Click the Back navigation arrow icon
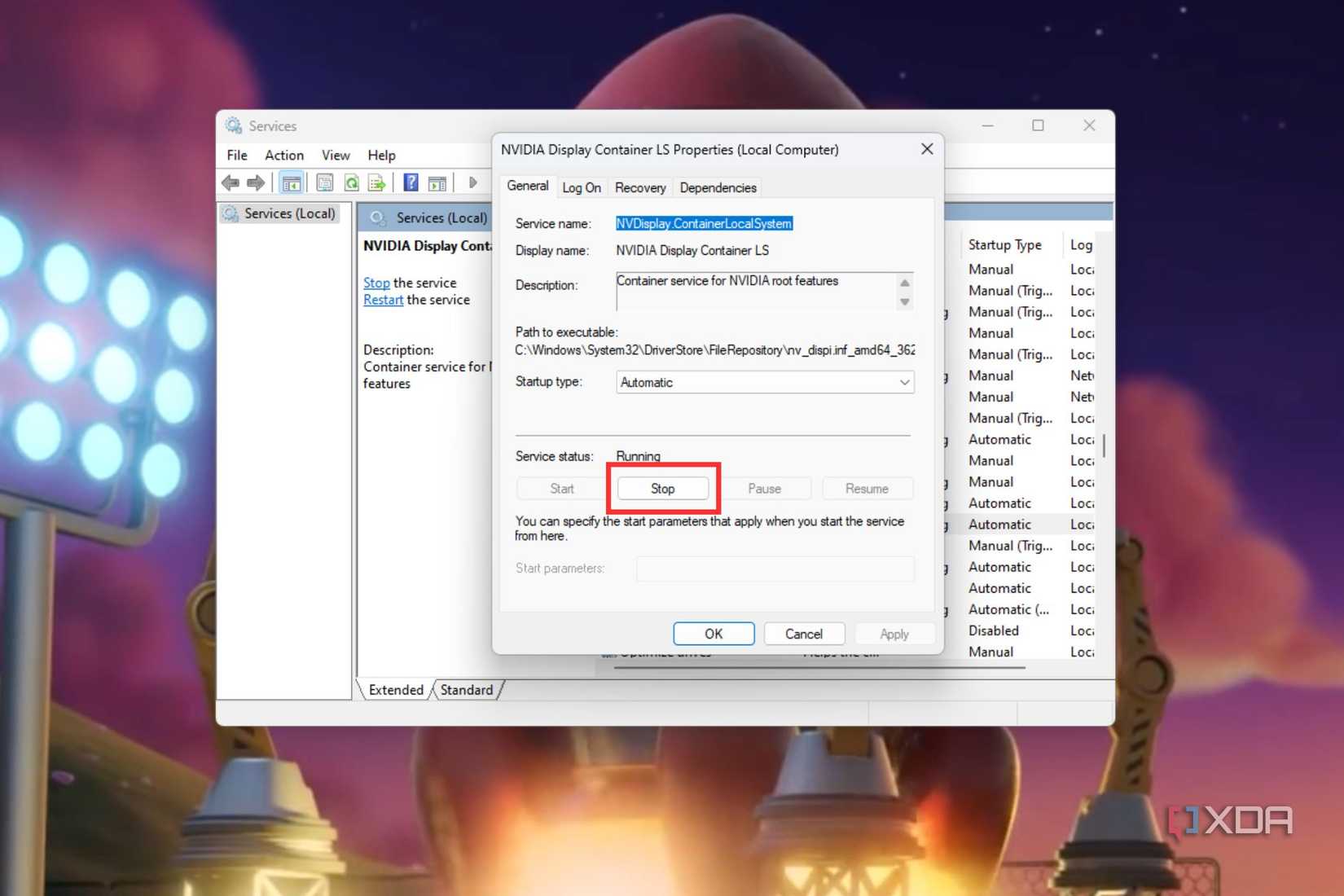 pos(230,182)
